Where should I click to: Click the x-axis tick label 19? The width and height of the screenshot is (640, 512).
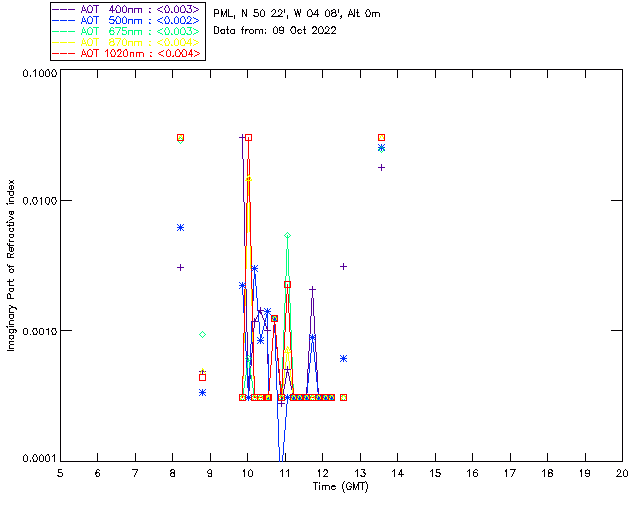tap(585, 473)
